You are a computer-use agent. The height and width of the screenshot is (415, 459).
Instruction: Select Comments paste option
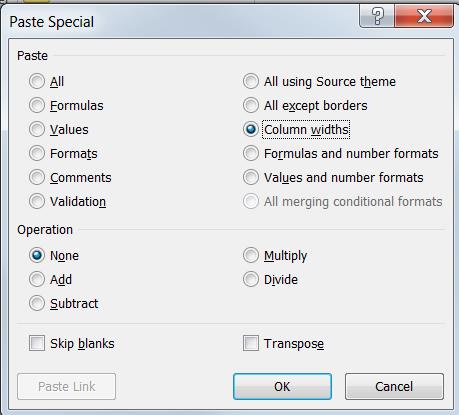37,177
